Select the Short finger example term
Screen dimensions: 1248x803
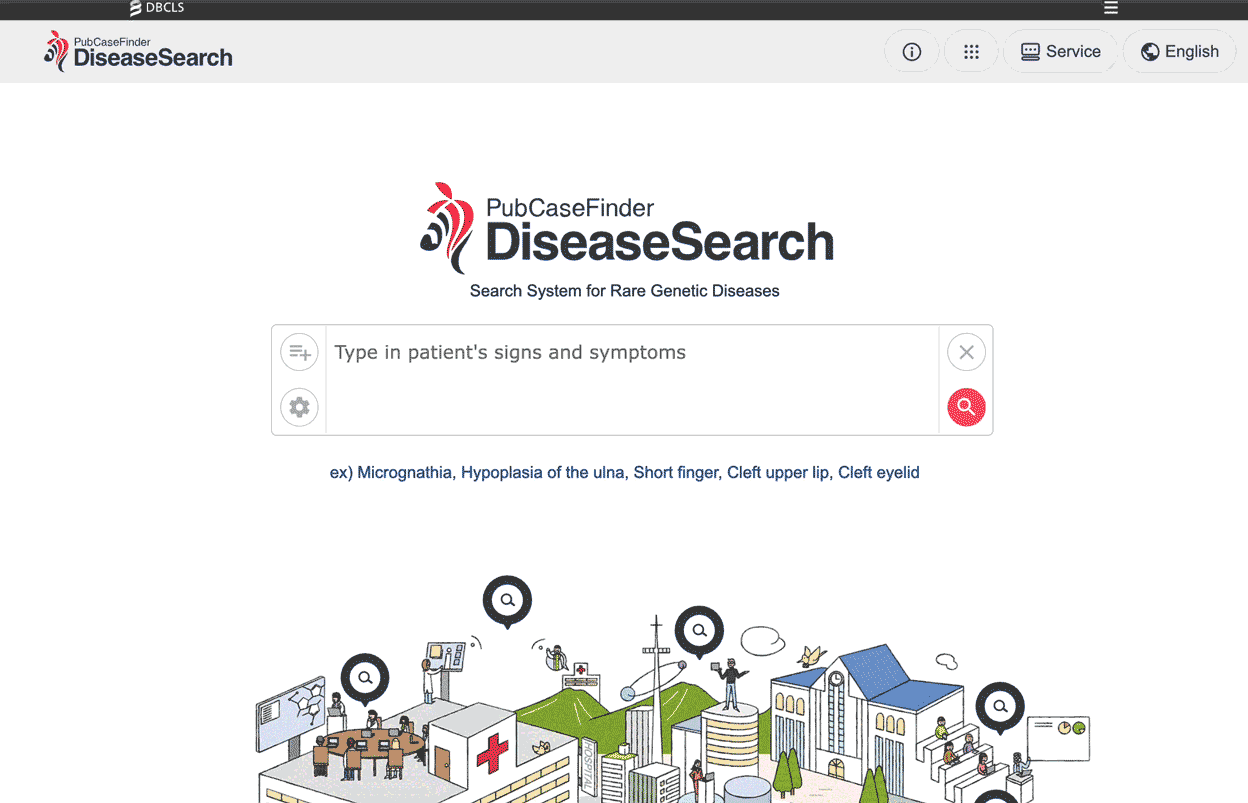coord(676,472)
